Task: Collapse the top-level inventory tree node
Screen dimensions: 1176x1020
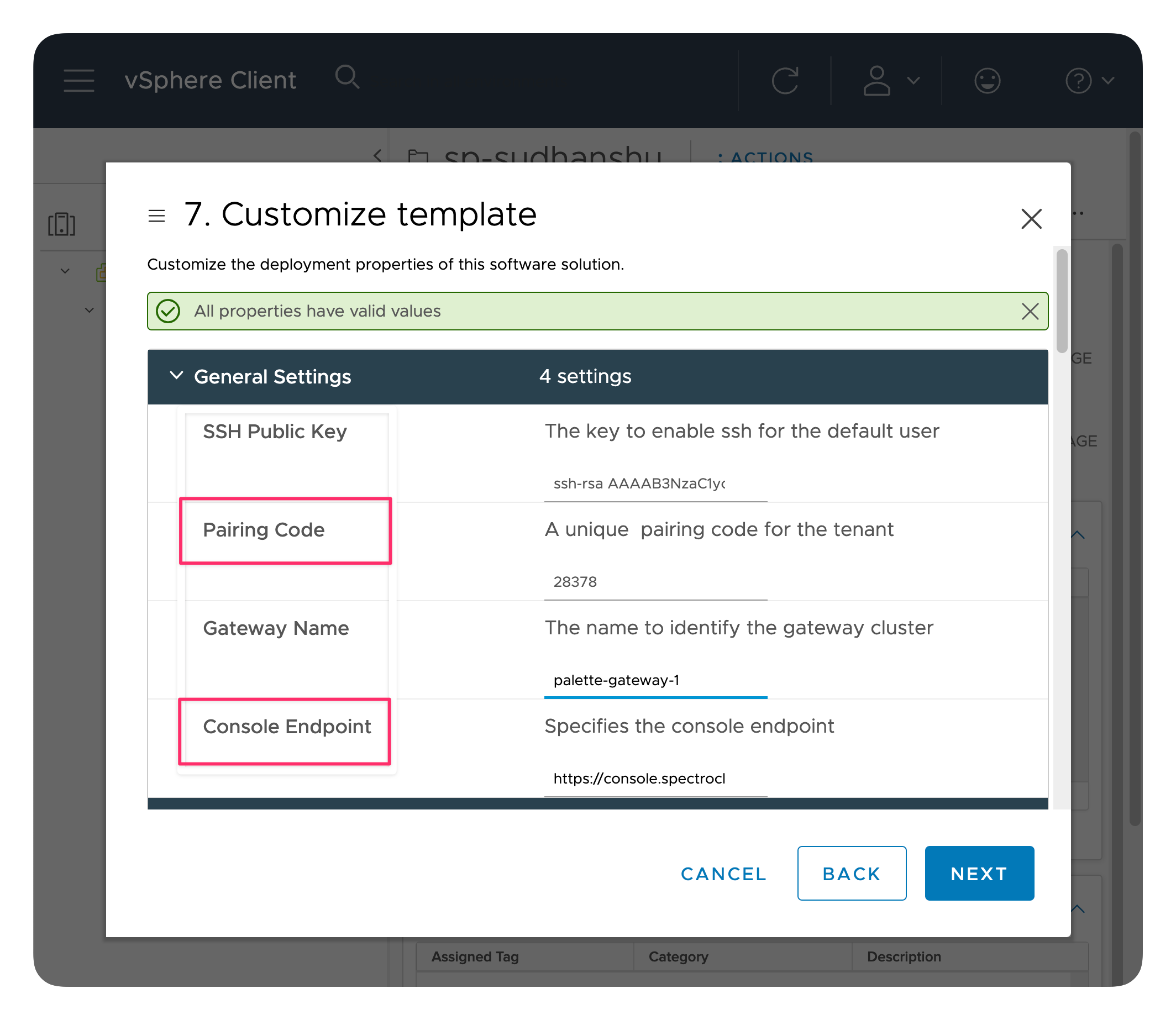Action: pyautogui.click(x=65, y=271)
